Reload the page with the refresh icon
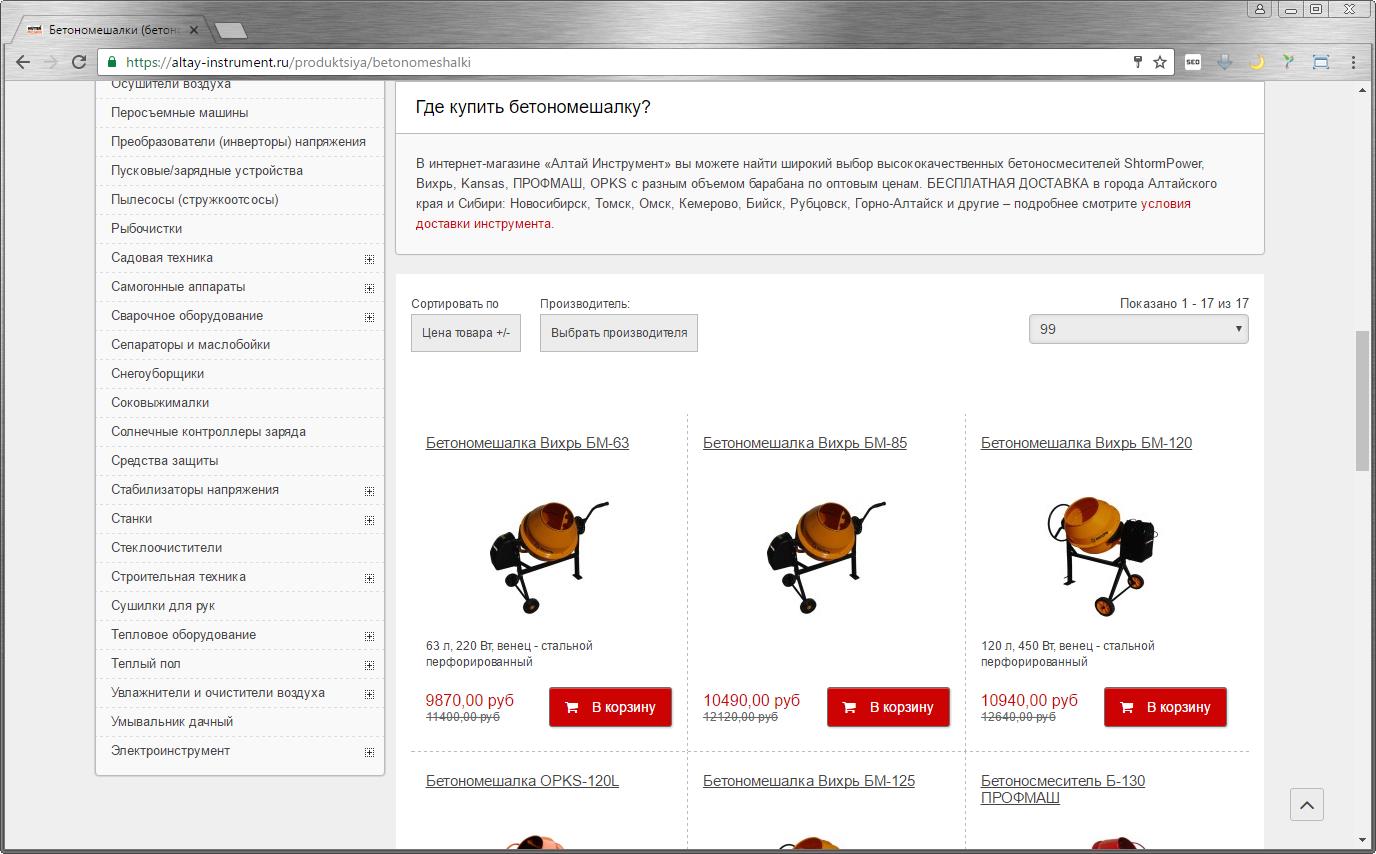 coord(79,62)
